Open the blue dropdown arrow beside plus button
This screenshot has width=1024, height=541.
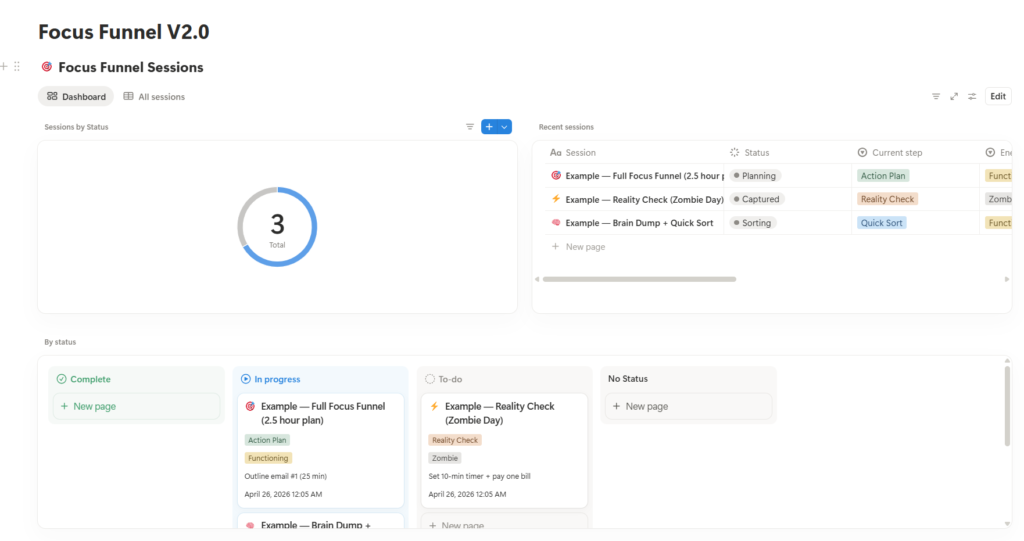[505, 127]
